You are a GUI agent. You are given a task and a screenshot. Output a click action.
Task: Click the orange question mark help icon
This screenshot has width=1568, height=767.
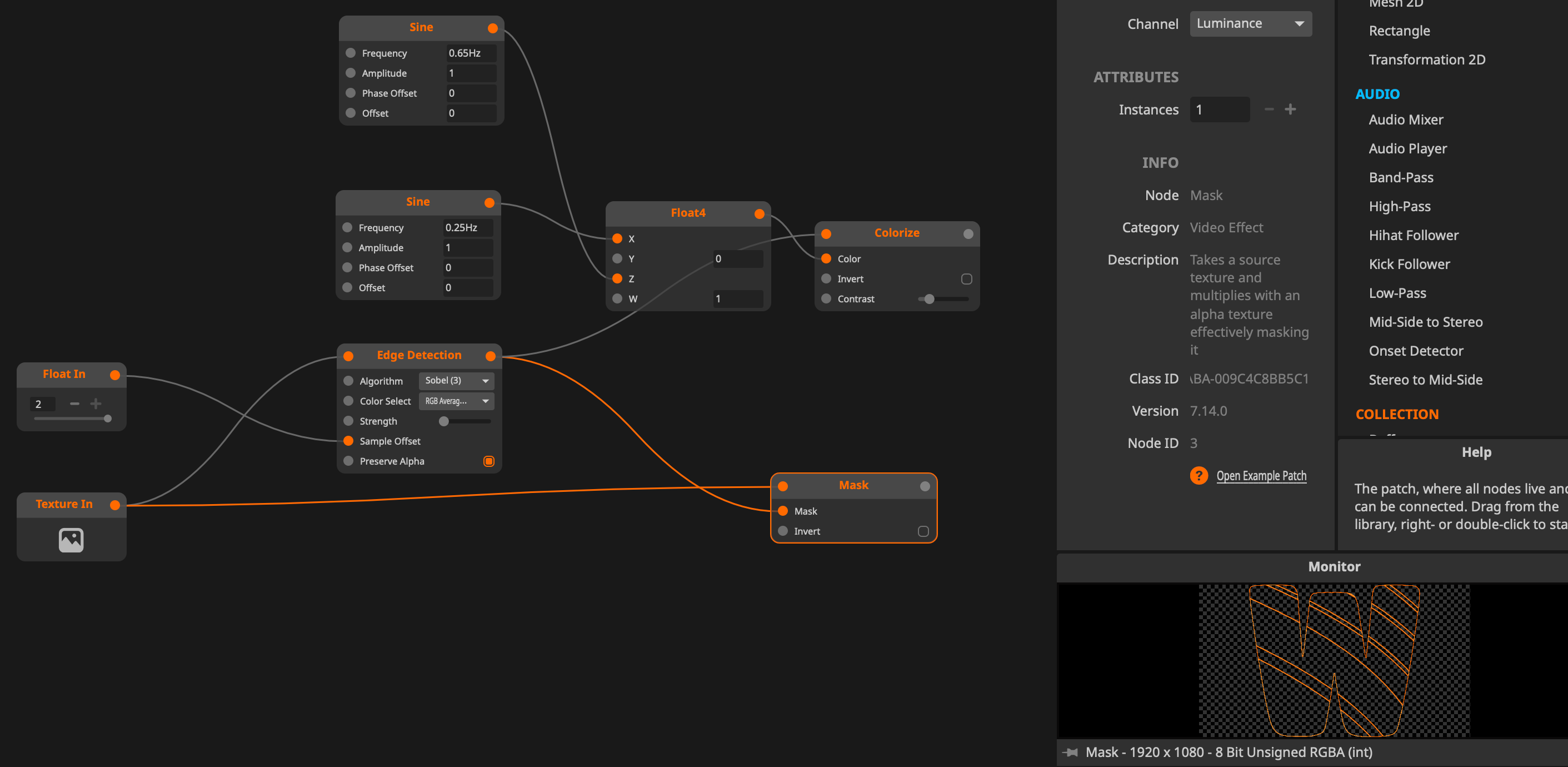[x=1199, y=475]
